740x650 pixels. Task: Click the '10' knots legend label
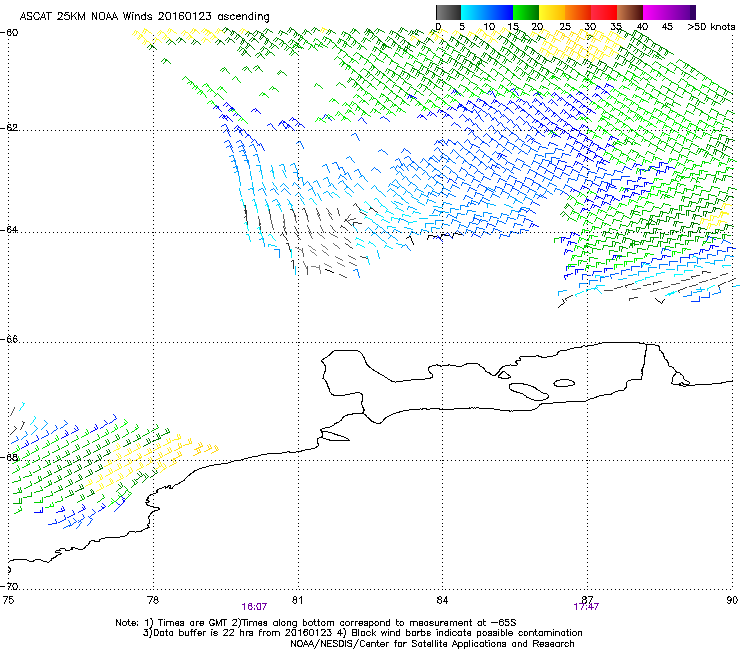point(489,27)
